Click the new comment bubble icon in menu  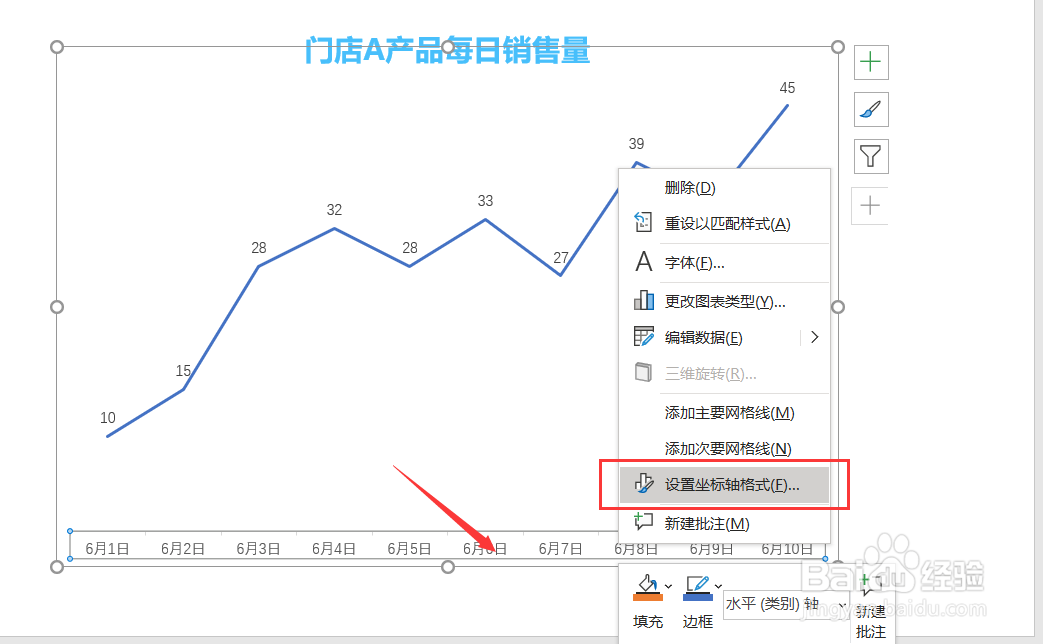643,521
